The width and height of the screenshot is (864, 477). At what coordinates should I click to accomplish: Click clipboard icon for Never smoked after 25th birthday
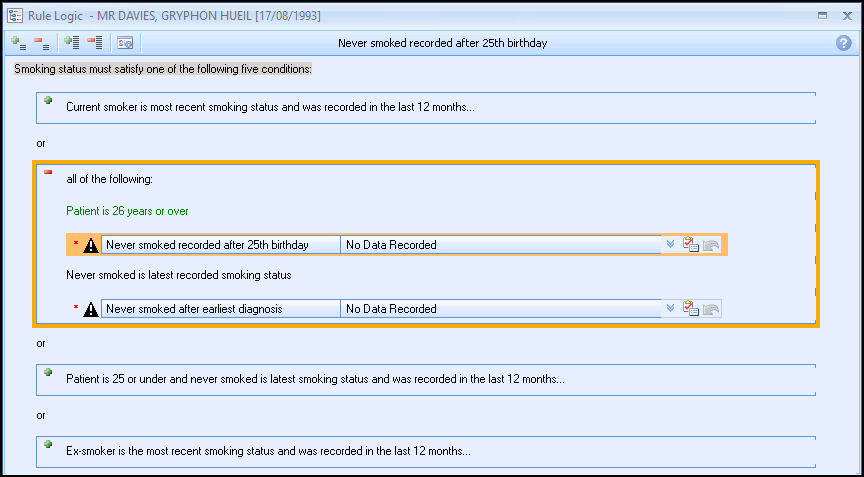[x=690, y=245]
